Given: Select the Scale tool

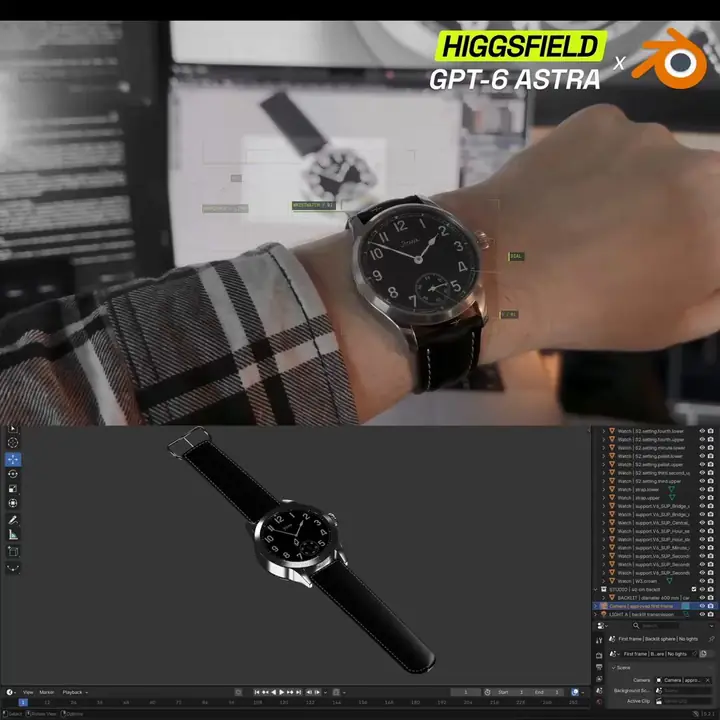Looking at the screenshot, I should tap(13, 489).
